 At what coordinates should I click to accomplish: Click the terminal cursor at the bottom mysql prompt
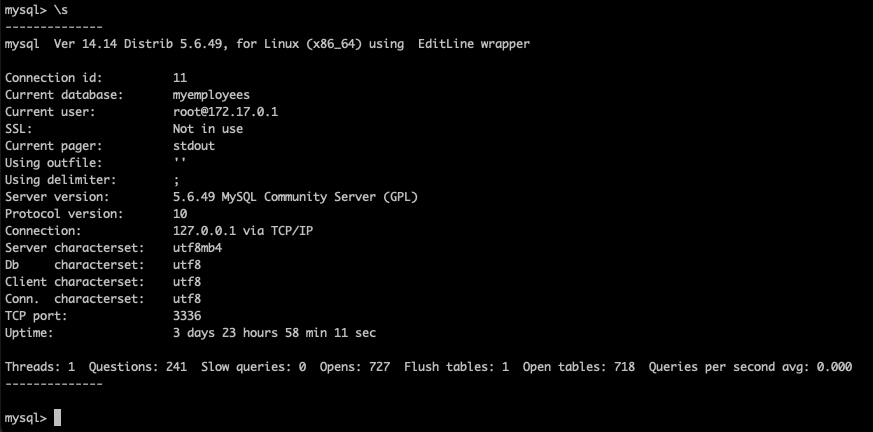(57, 418)
